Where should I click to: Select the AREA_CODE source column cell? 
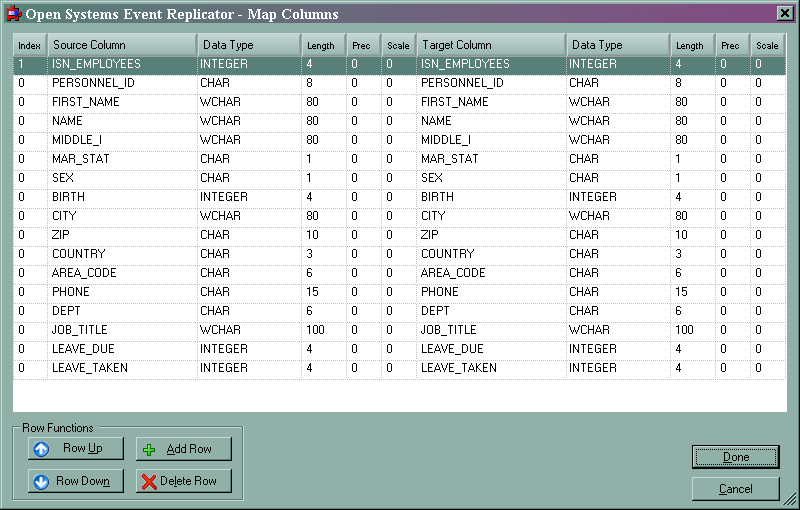84,273
